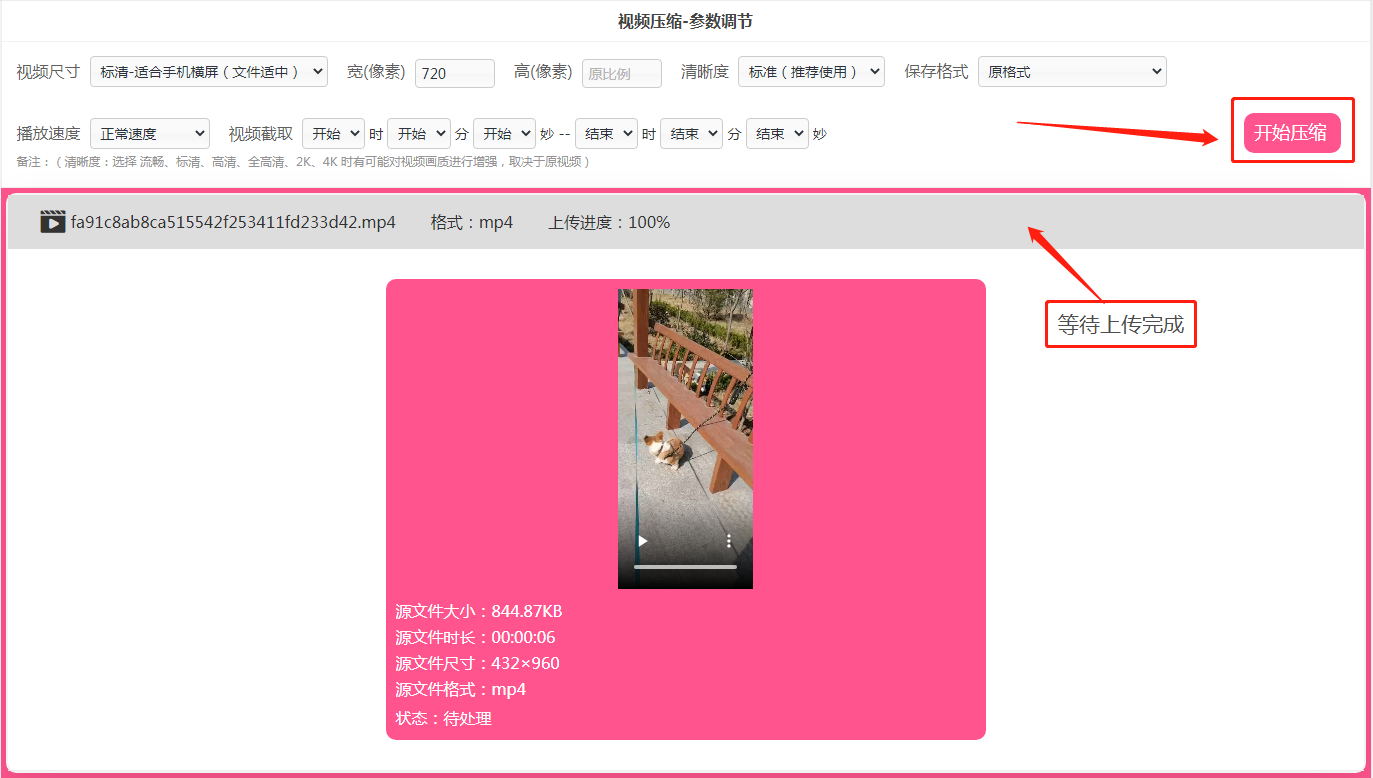Open the 保存格式 output format dropdown

coord(1072,72)
